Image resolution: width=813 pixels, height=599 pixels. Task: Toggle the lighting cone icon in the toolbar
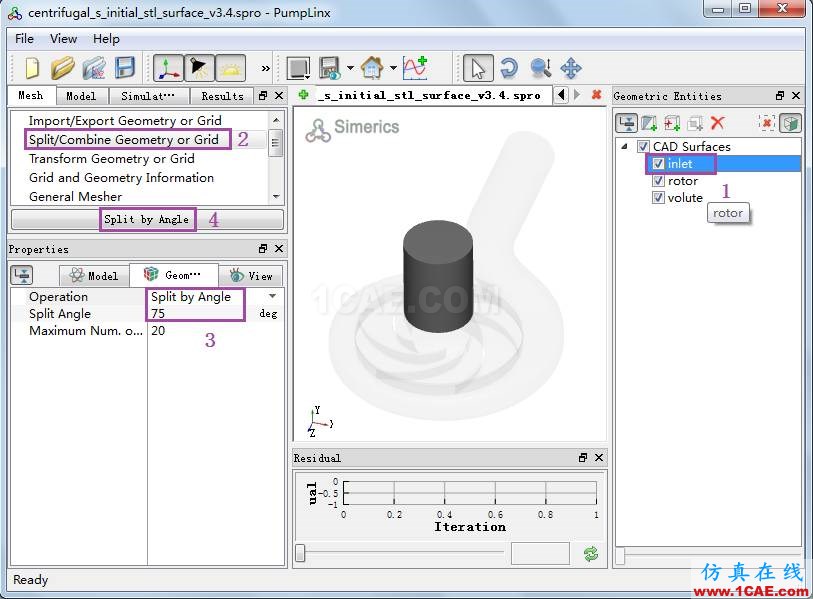(x=199, y=68)
